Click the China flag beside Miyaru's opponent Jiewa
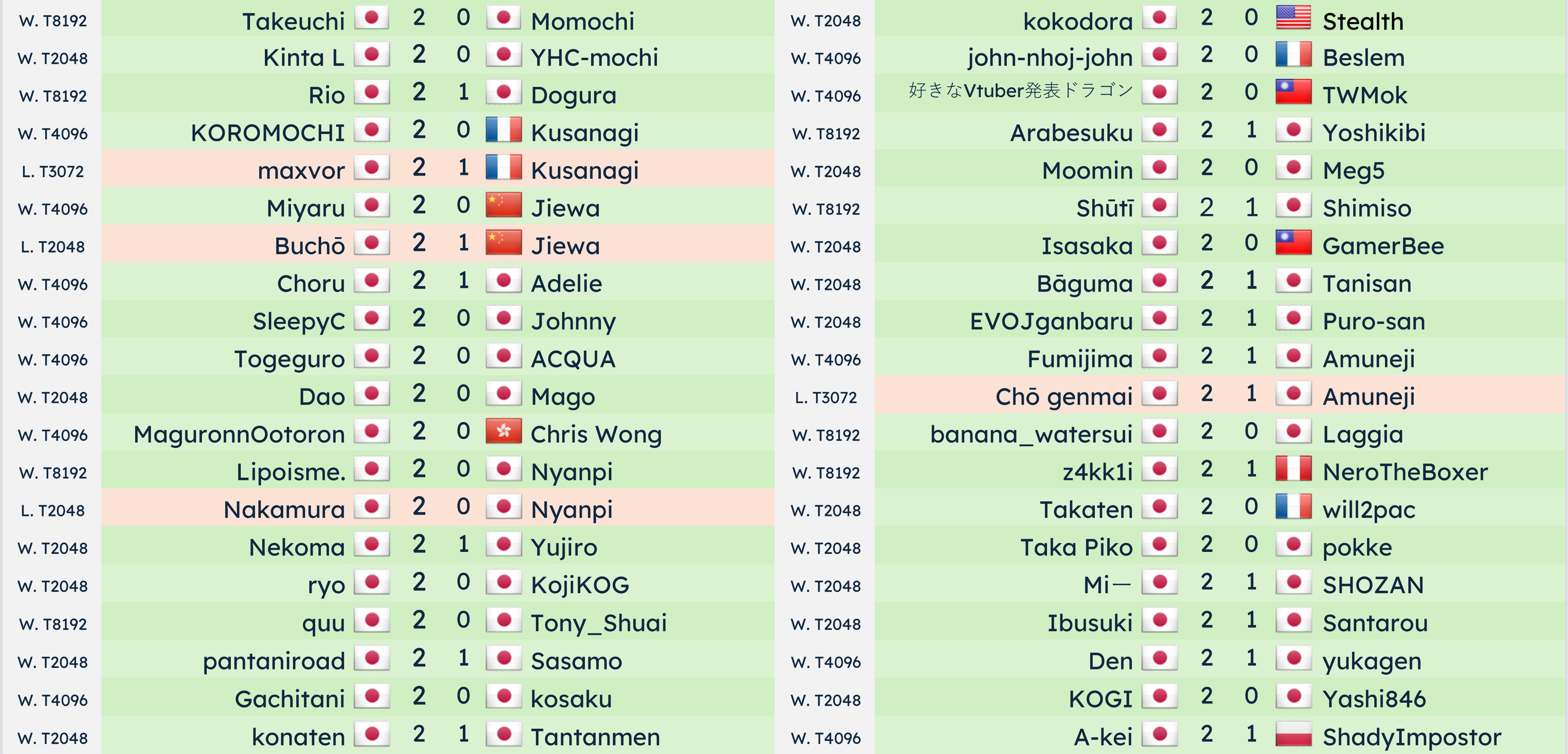Image resolution: width=1568 pixels, height=754 pixels. coord(503,205)
